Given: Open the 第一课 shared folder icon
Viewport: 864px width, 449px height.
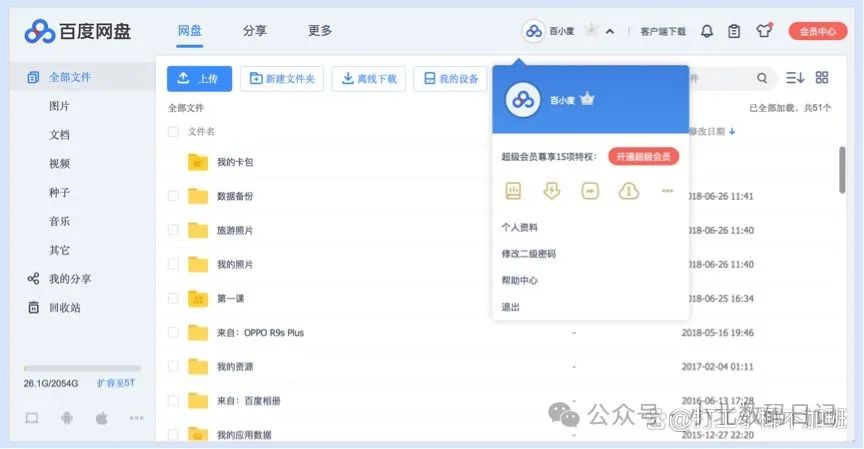Looking at the screenshot, I should pos(198,299).
